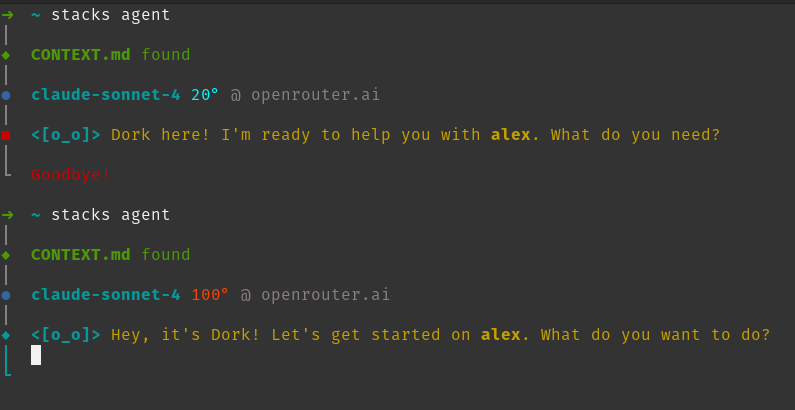This screenshot has height=410, width=795.
Task: Click the green prompt arrow below "Goodbye!"
Action: [8, 215]
